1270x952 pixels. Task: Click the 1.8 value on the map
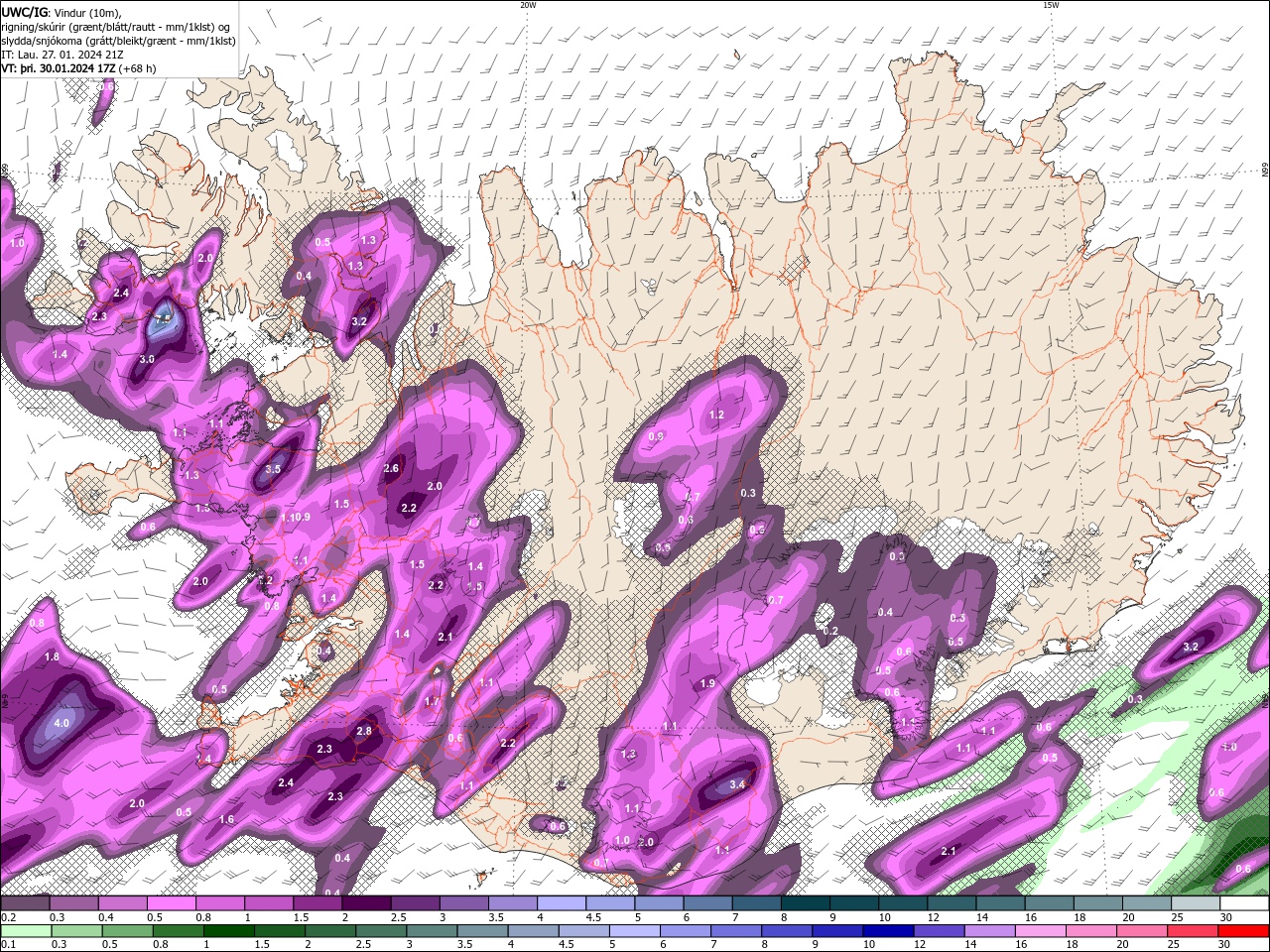tap(53, 656)
